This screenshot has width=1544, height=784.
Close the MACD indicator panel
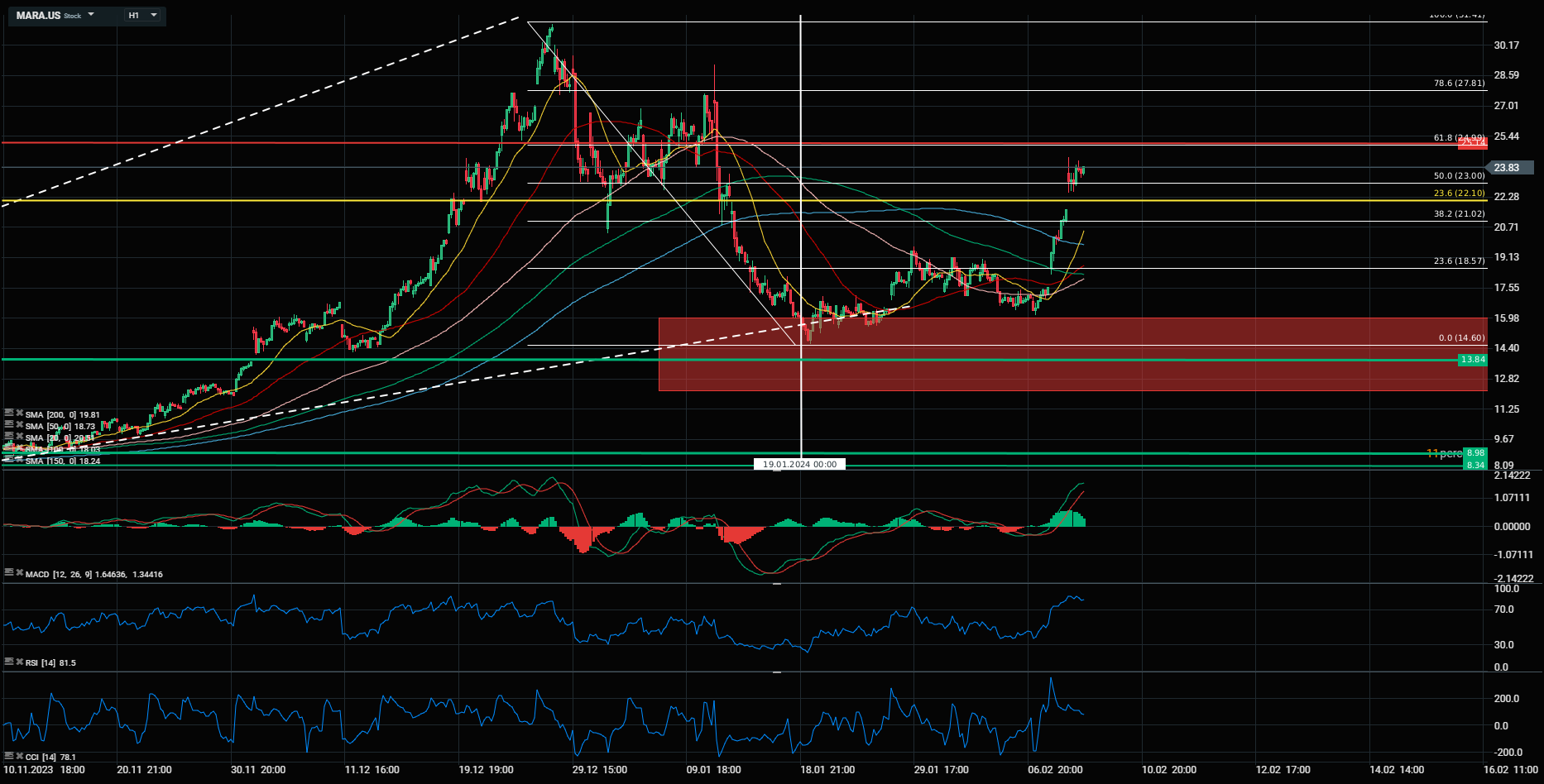click(19, 572)
